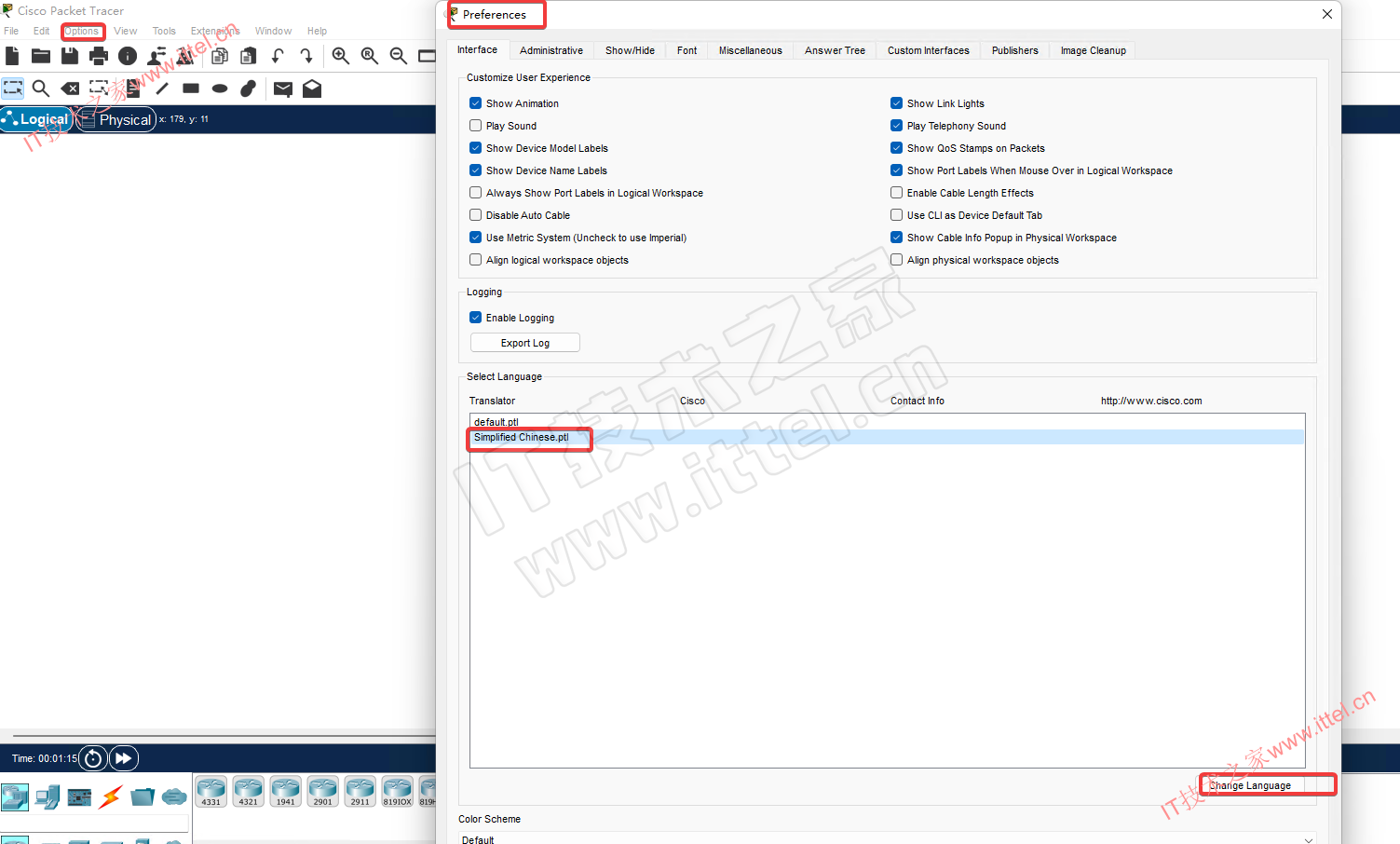Expand the Color Scheme Default dropdown
The image size is (1400, 844).
pos(887,838)
